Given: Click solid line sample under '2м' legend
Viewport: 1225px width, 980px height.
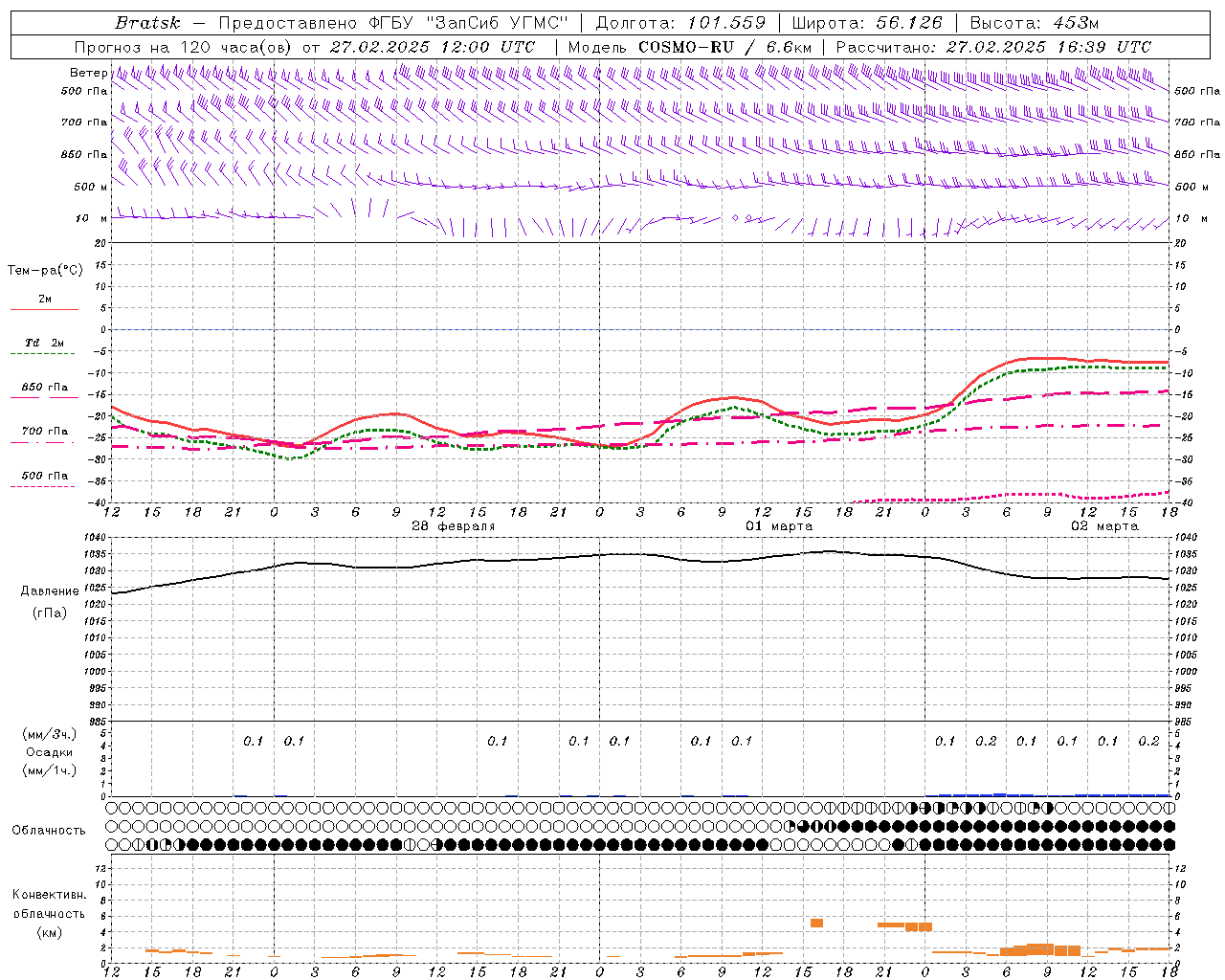Looking at the screenshot, I should pyautogui.click(x=44, y=309).
